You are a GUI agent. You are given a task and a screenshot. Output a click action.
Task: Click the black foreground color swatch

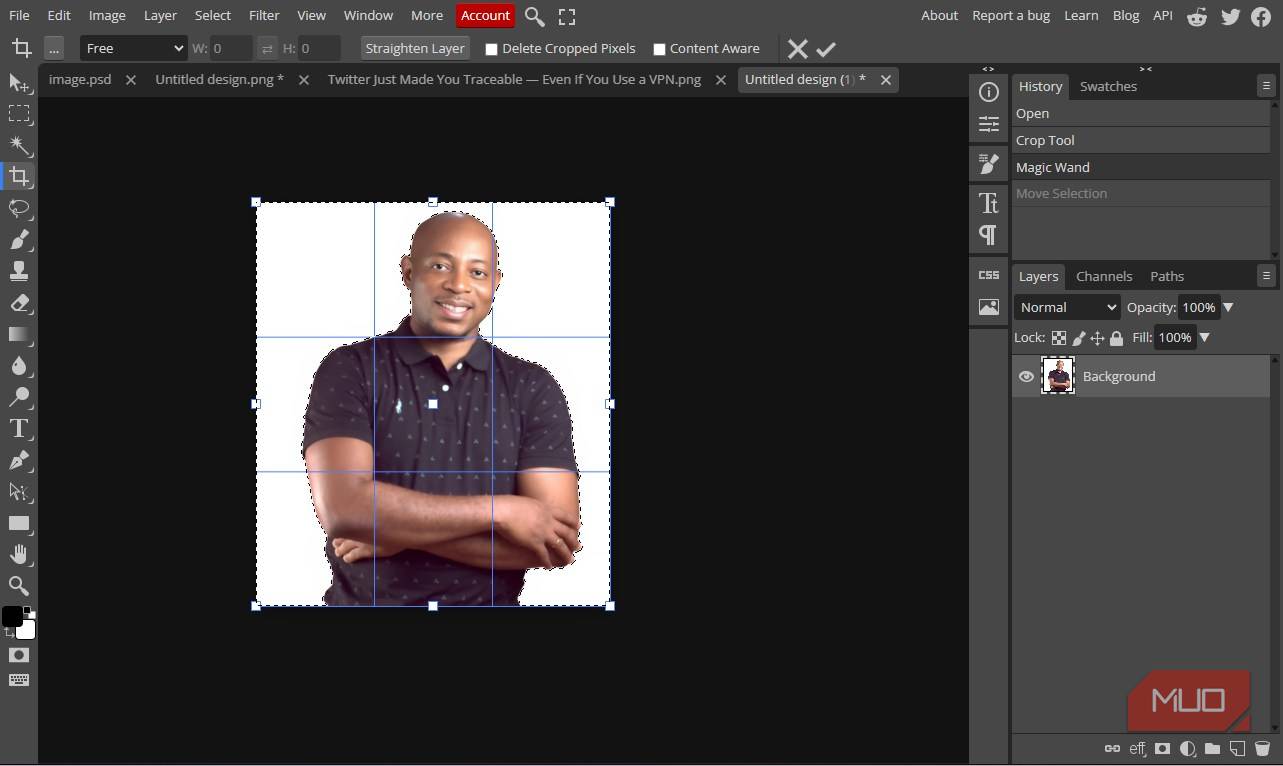[x=12, y=616]
